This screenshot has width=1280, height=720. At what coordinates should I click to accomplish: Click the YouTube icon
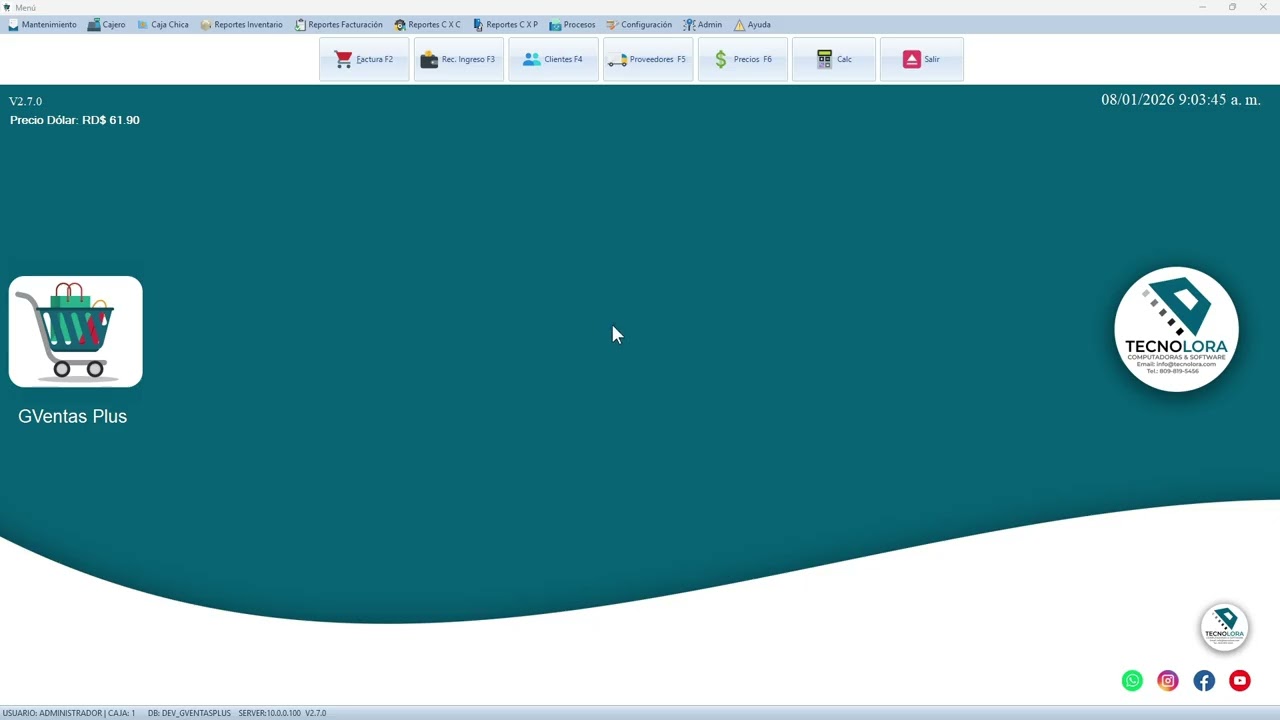click(1240, 681)
